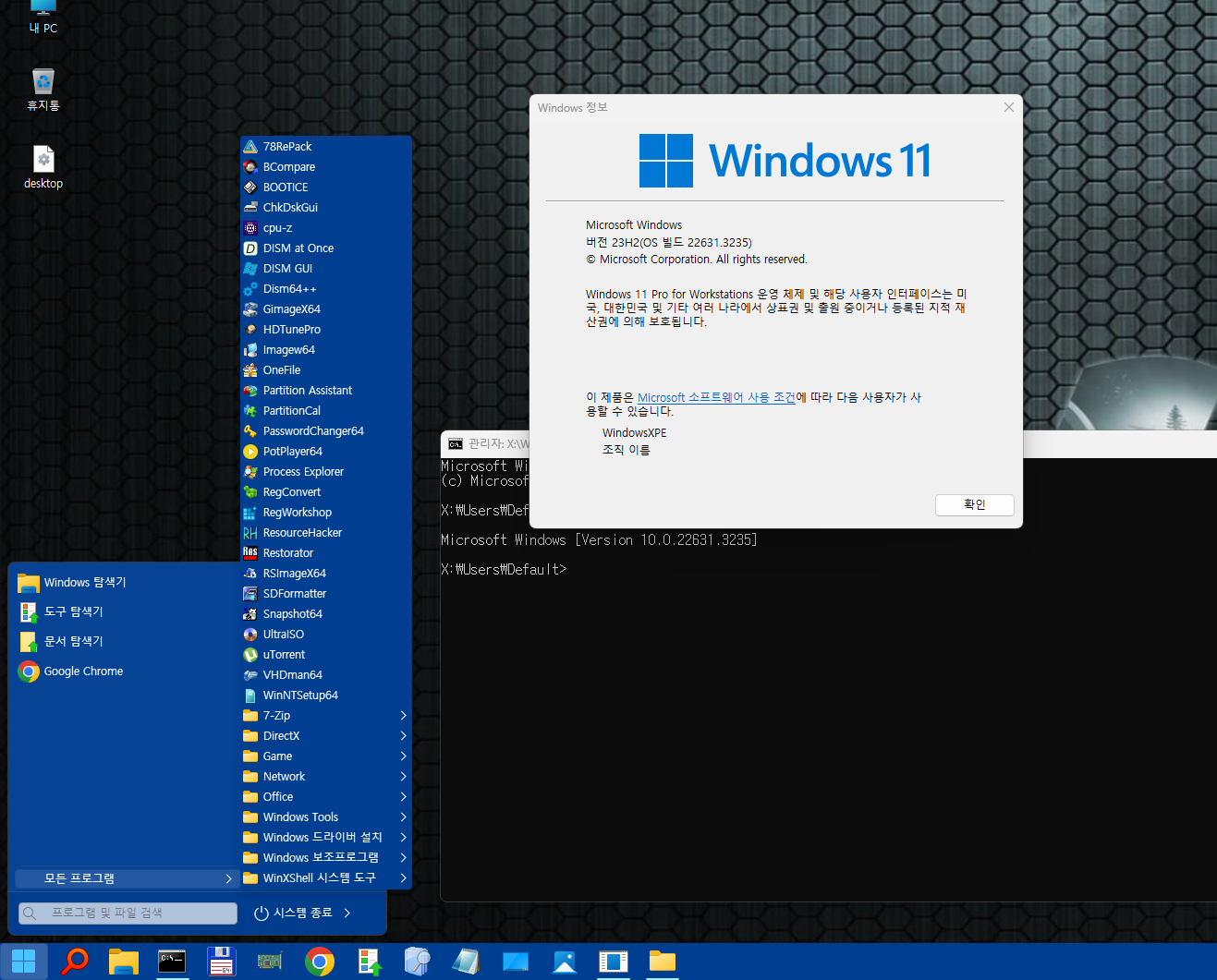Screen dimensions: 1217x980
Task: Open command prompt from the taskbar
Action: pos(172,962)
